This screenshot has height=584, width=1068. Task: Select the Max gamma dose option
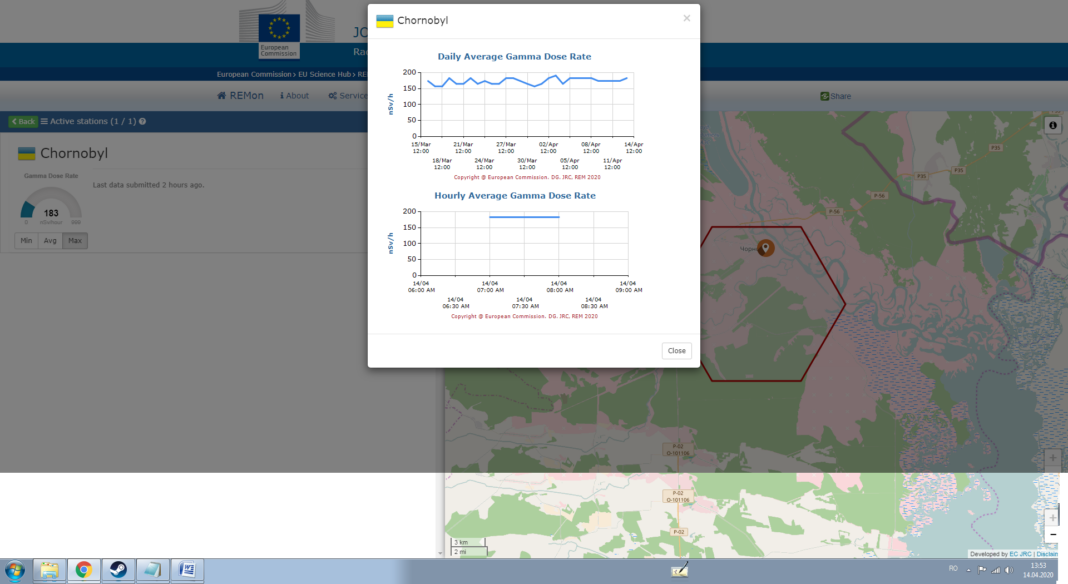(x=75, y=241)
